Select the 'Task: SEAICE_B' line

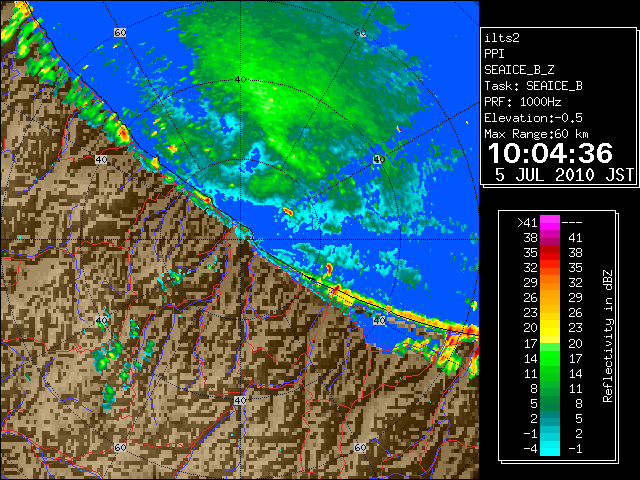[x=533, y=86]
